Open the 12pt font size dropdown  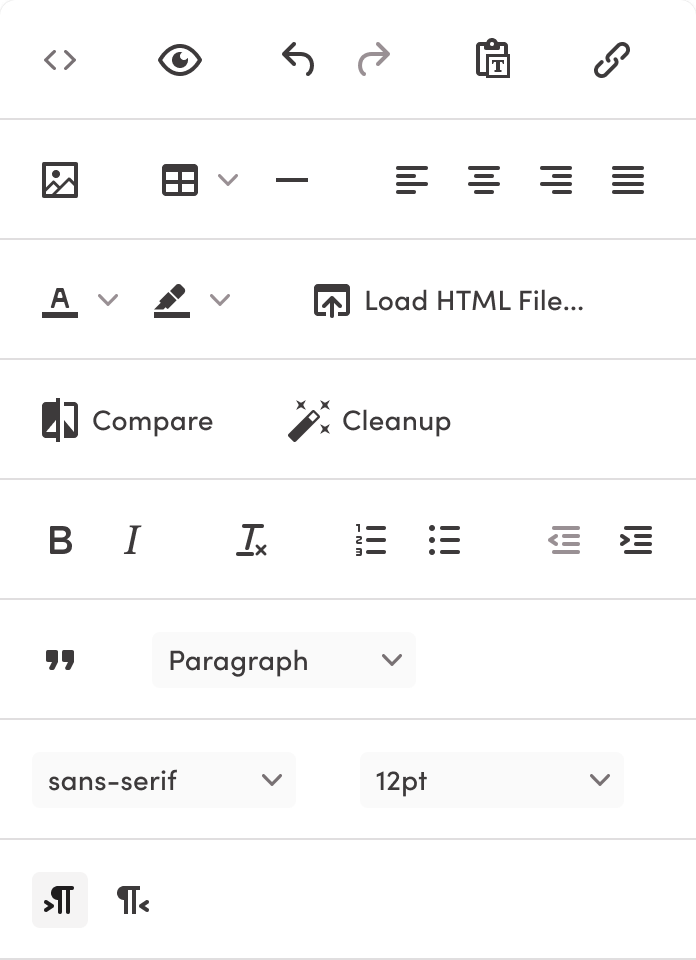(491, 780)
